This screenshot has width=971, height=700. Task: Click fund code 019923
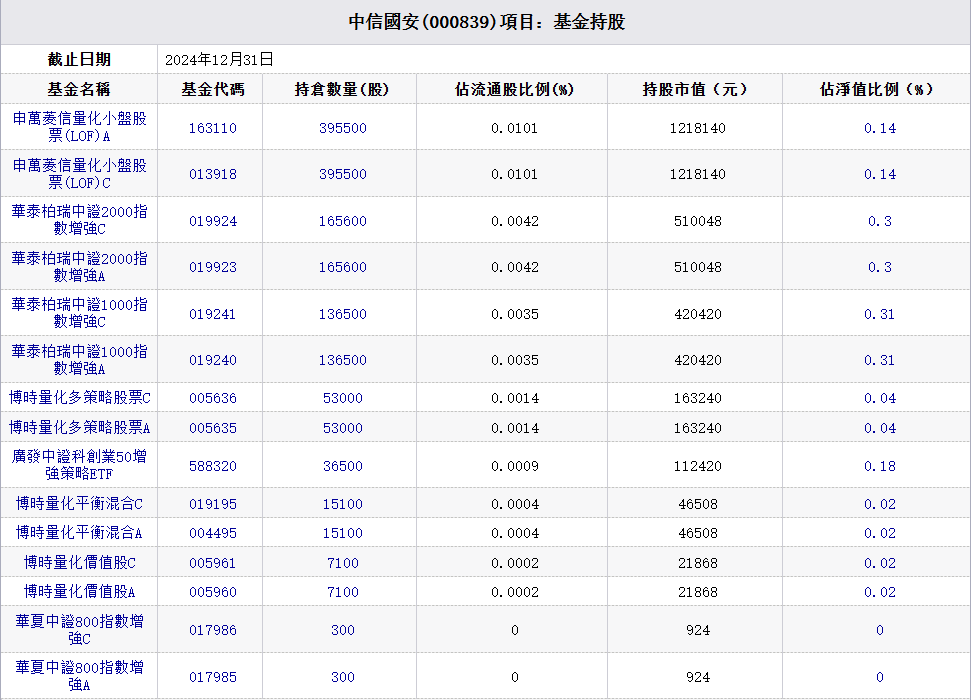[x=212, y=267]
